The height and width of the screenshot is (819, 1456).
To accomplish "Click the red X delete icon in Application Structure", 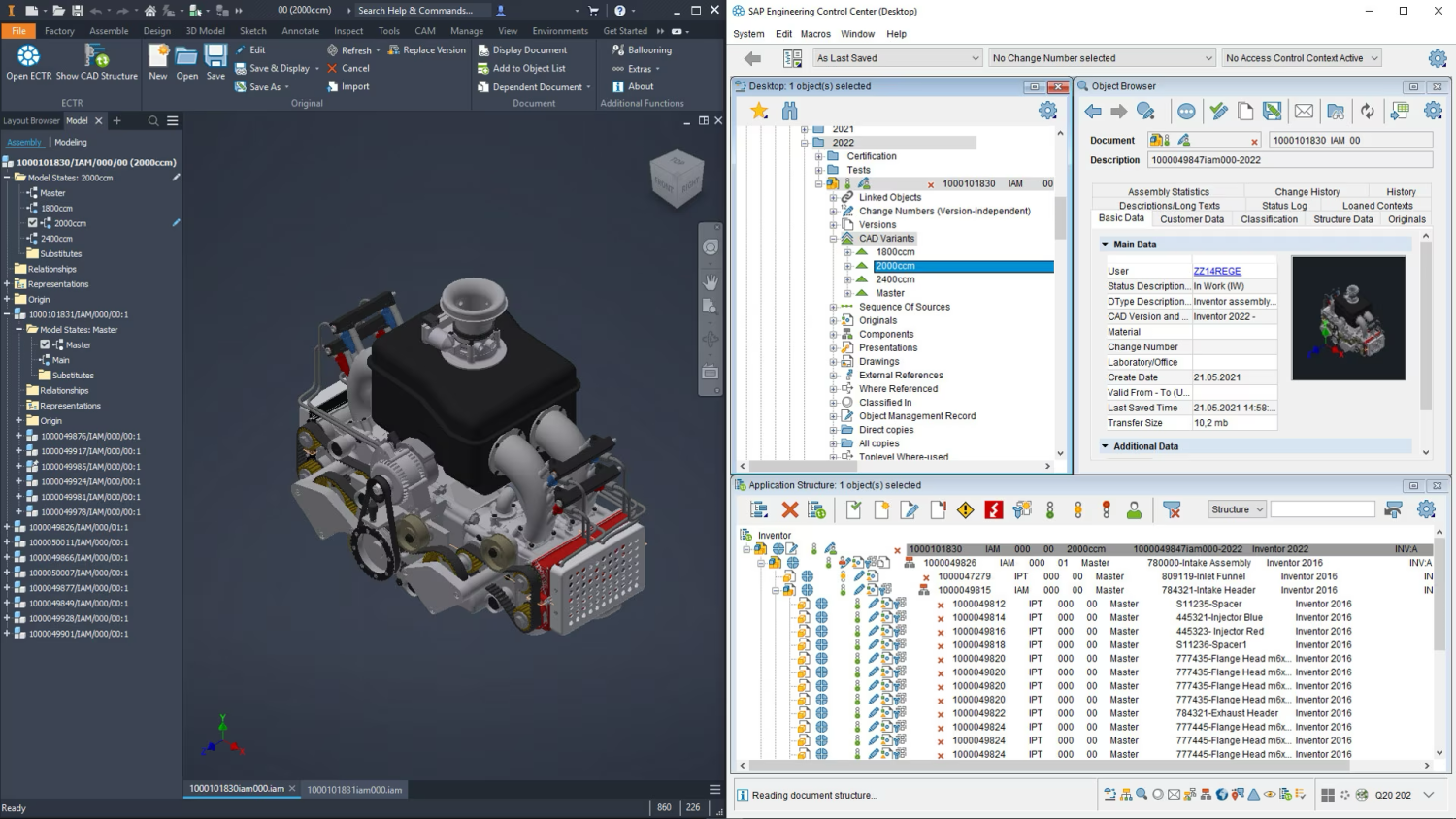I will click(x=790, y=509).
